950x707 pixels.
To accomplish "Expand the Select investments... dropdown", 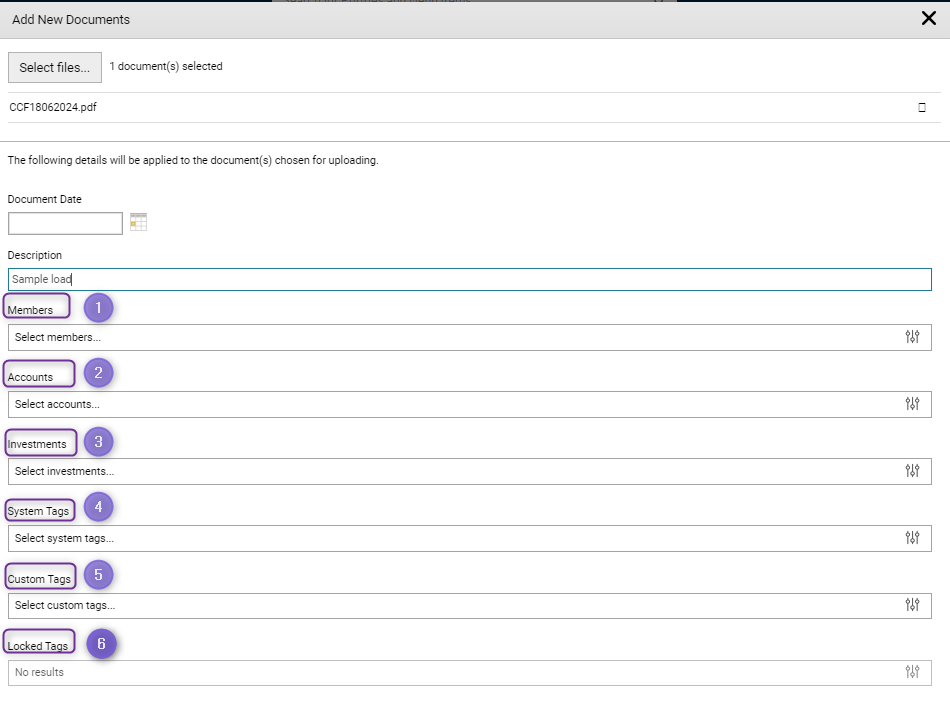I will (x=470, y=471).
